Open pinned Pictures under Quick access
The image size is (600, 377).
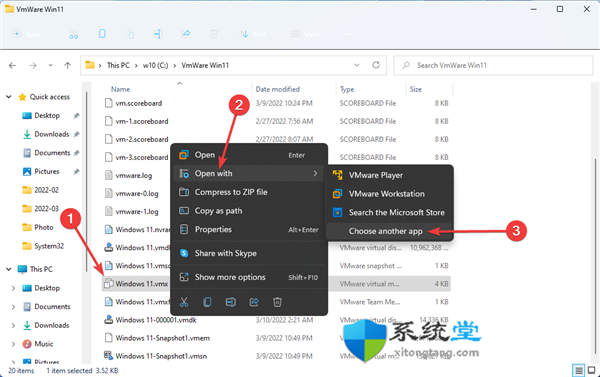[47, 171]
